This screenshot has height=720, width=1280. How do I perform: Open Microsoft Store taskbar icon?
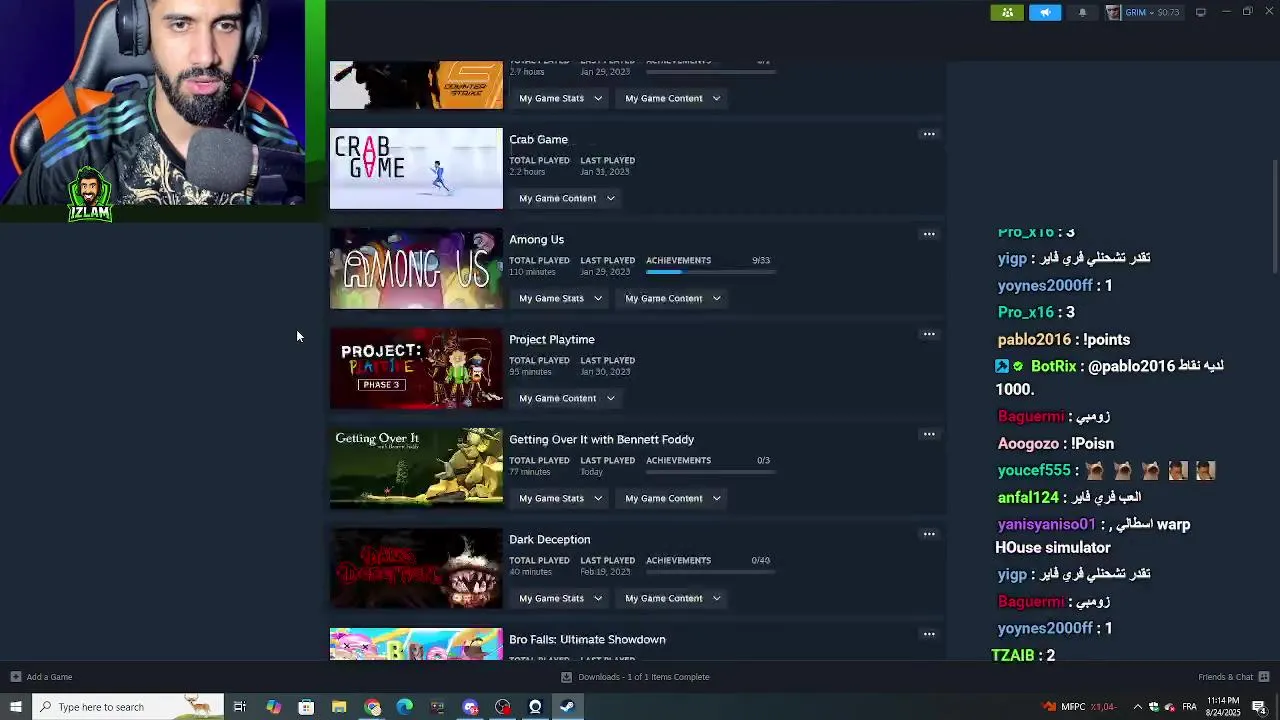pos(306,707)
